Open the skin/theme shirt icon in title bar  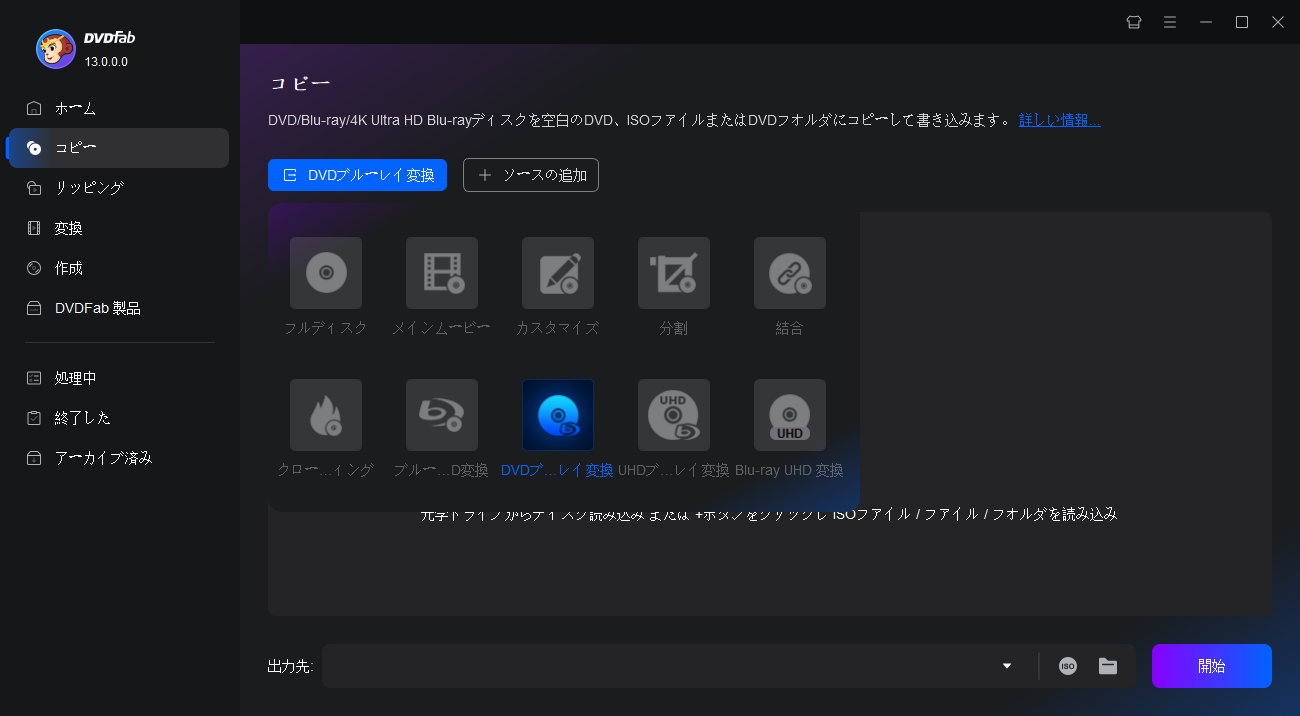point(1134,22)
